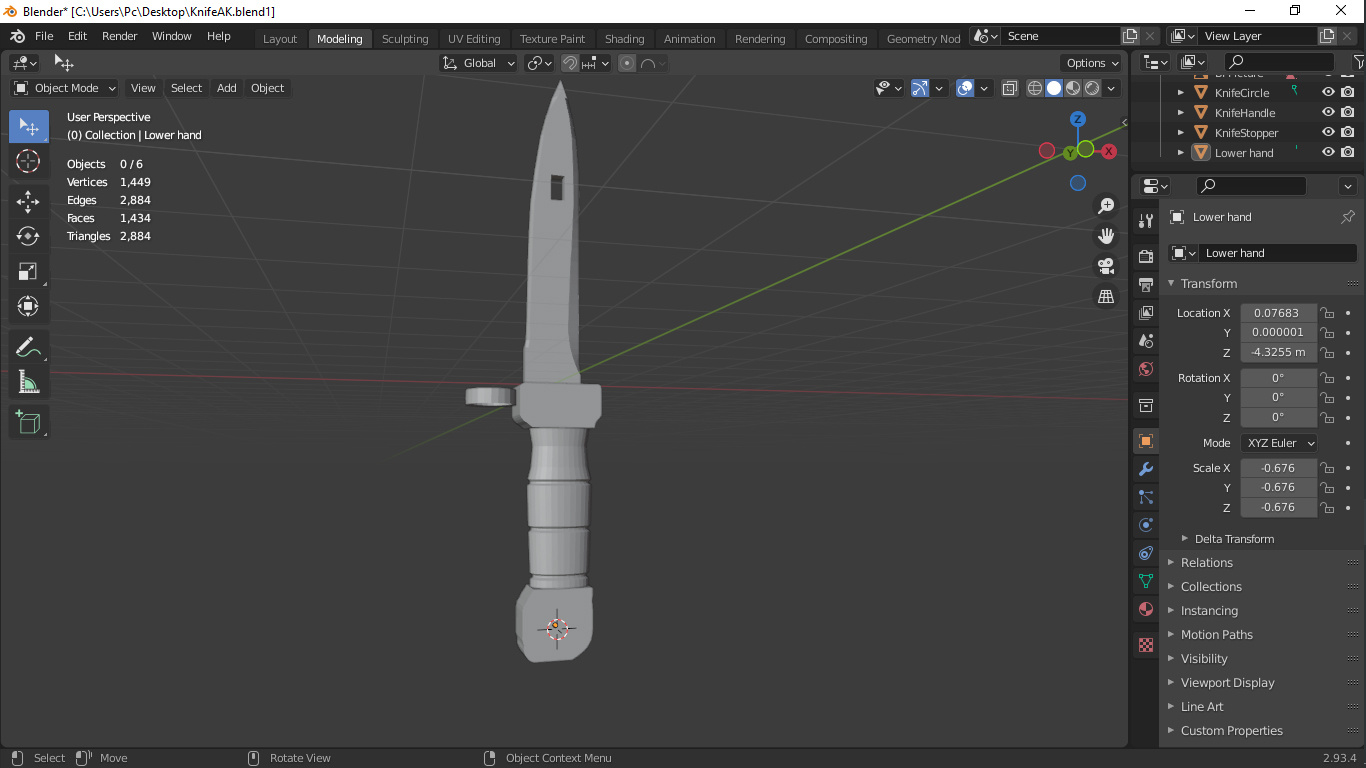This screenshot has height=768, width=1366.
Task: Open the Output properties tab
Action: tap(1146, 285)
